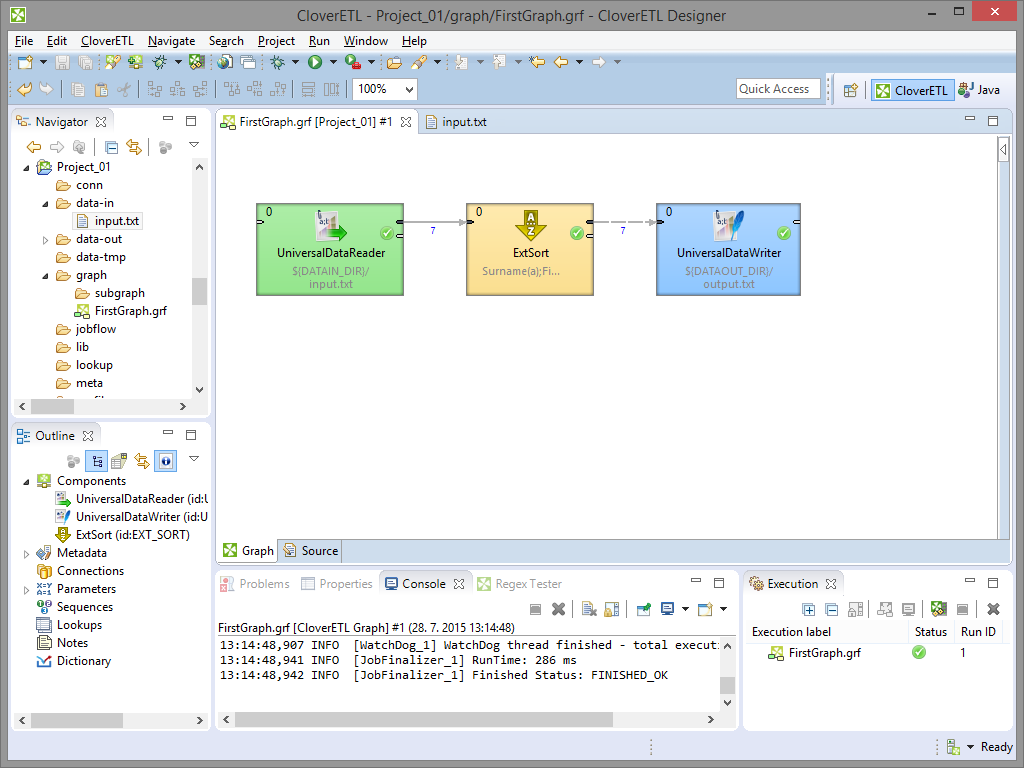Expand all entries in Execution panel
This screenshot has height=768, width=1024.
click(809, 609)
